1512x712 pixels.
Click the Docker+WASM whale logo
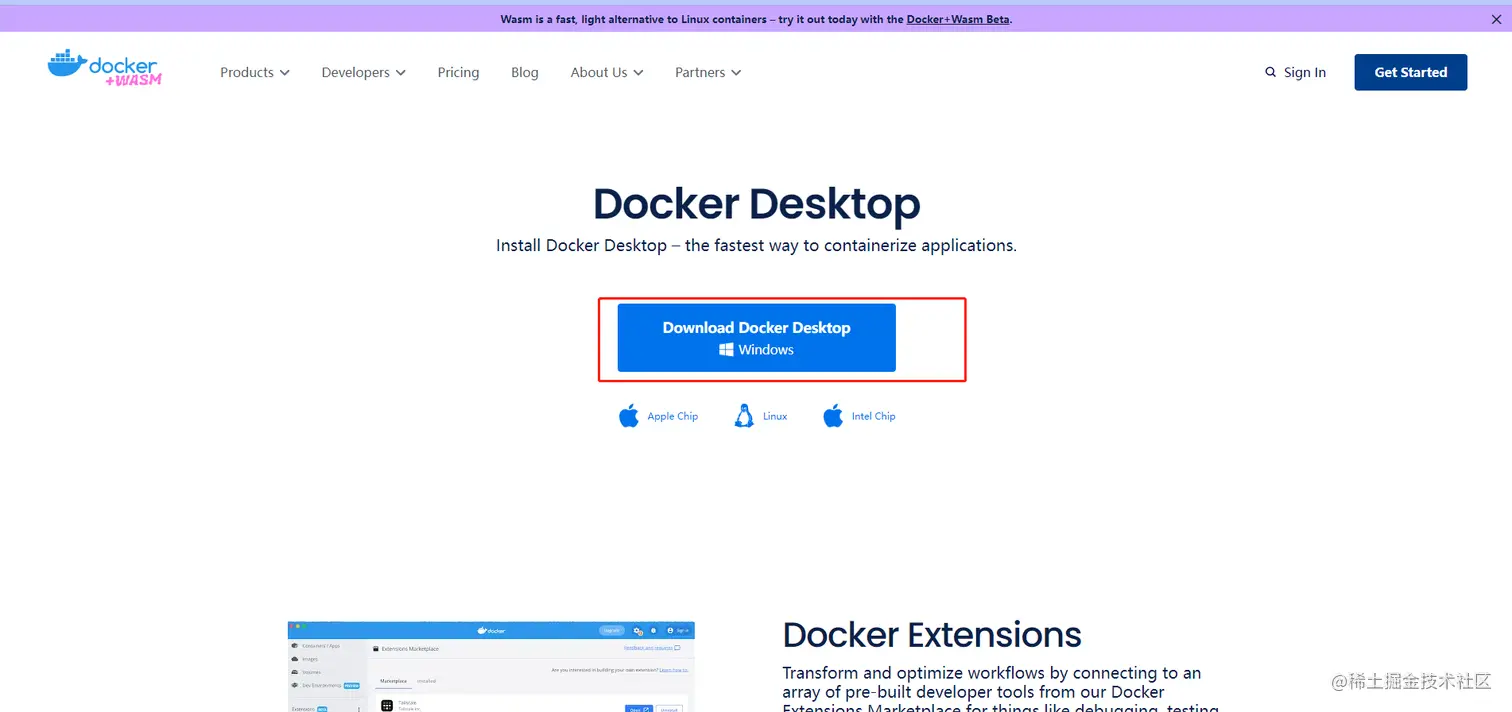point(104,68)
